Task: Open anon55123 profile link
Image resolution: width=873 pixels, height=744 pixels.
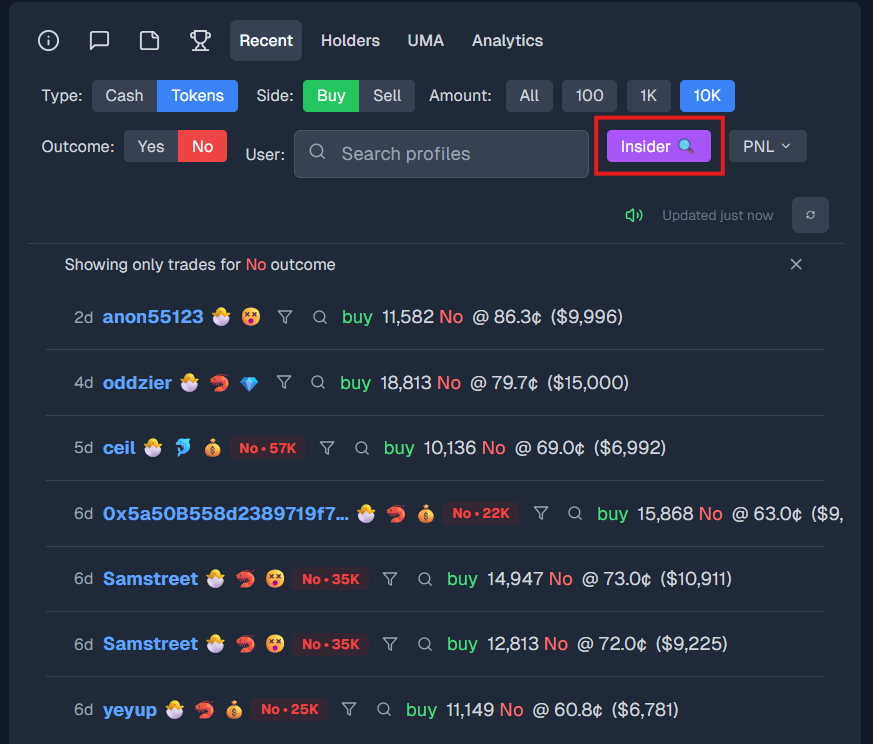Action: coord(153,317)
